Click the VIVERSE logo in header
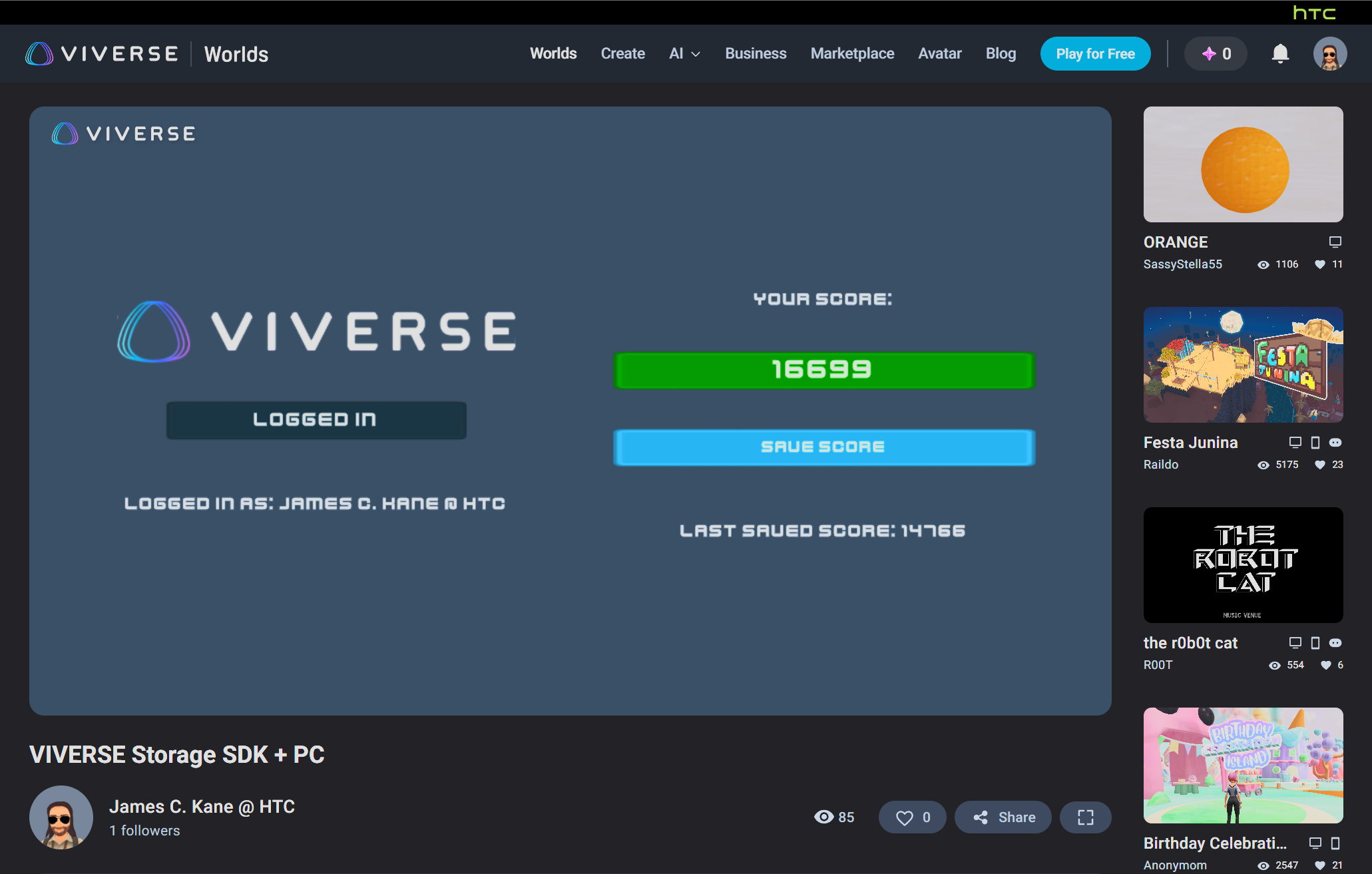Viewport: 1372px width, 874px height. [103, 54]
